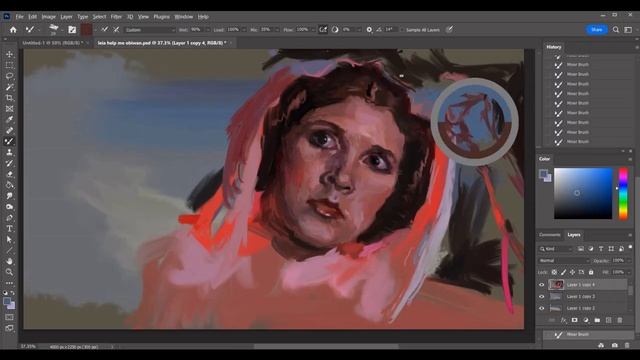Click the hue slider in Color panel

tap(623, 193)
